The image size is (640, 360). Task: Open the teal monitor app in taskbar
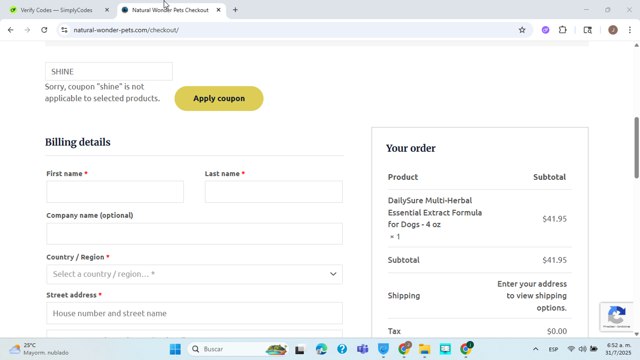click(x=445, y=349)
